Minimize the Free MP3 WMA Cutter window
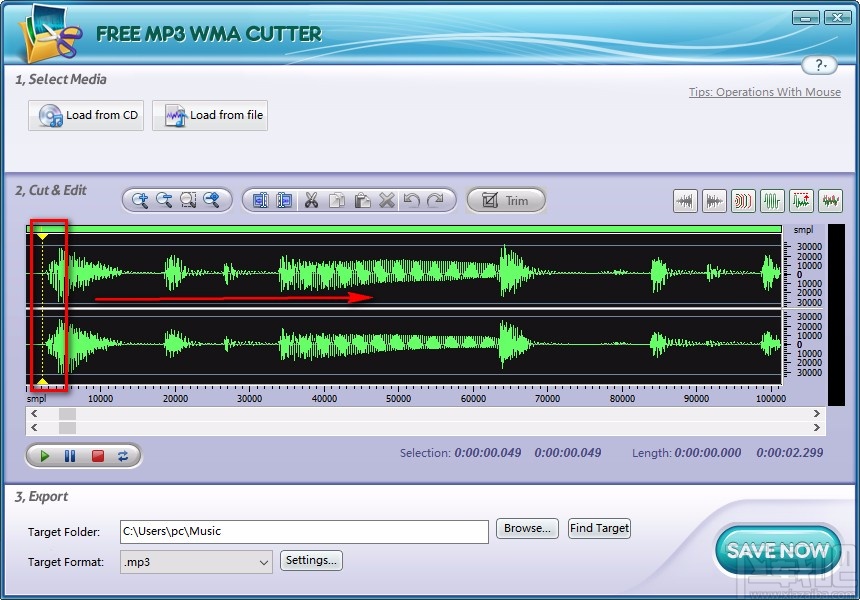The image size is (860, 600). click(805, 19)
